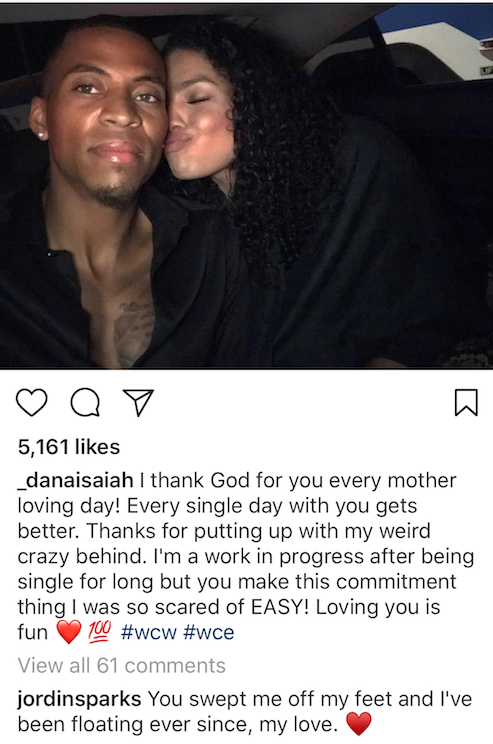Screen dimensions: 493x744
Task: Click the stud earring in the photo
Action: tap(42, 136)
